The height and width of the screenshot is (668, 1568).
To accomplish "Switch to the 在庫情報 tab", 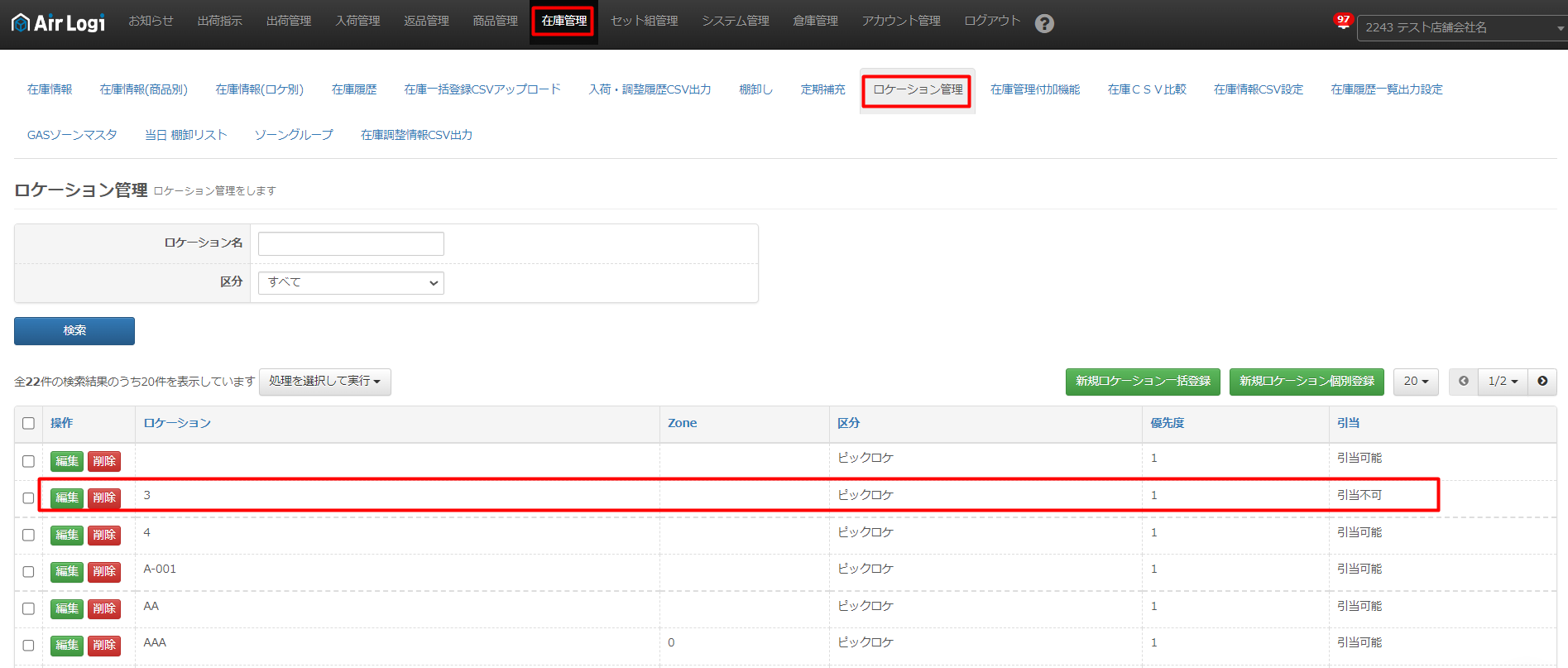I will click(50, 89).
